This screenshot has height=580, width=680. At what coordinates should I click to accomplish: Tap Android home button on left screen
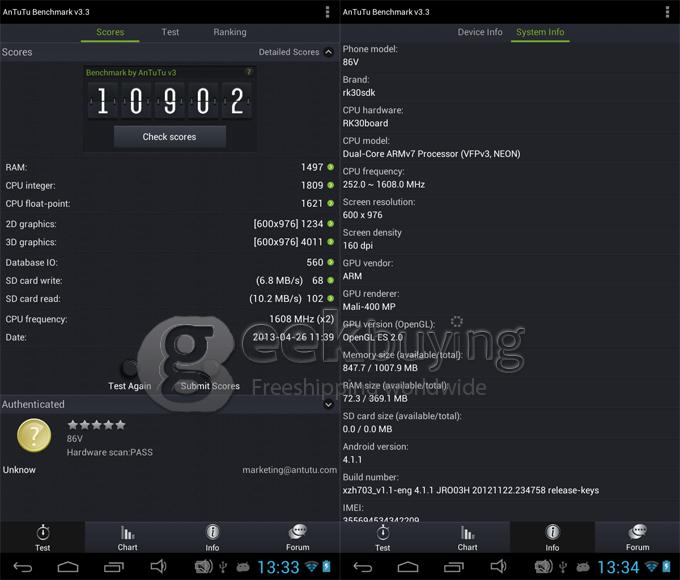[68, 567]
